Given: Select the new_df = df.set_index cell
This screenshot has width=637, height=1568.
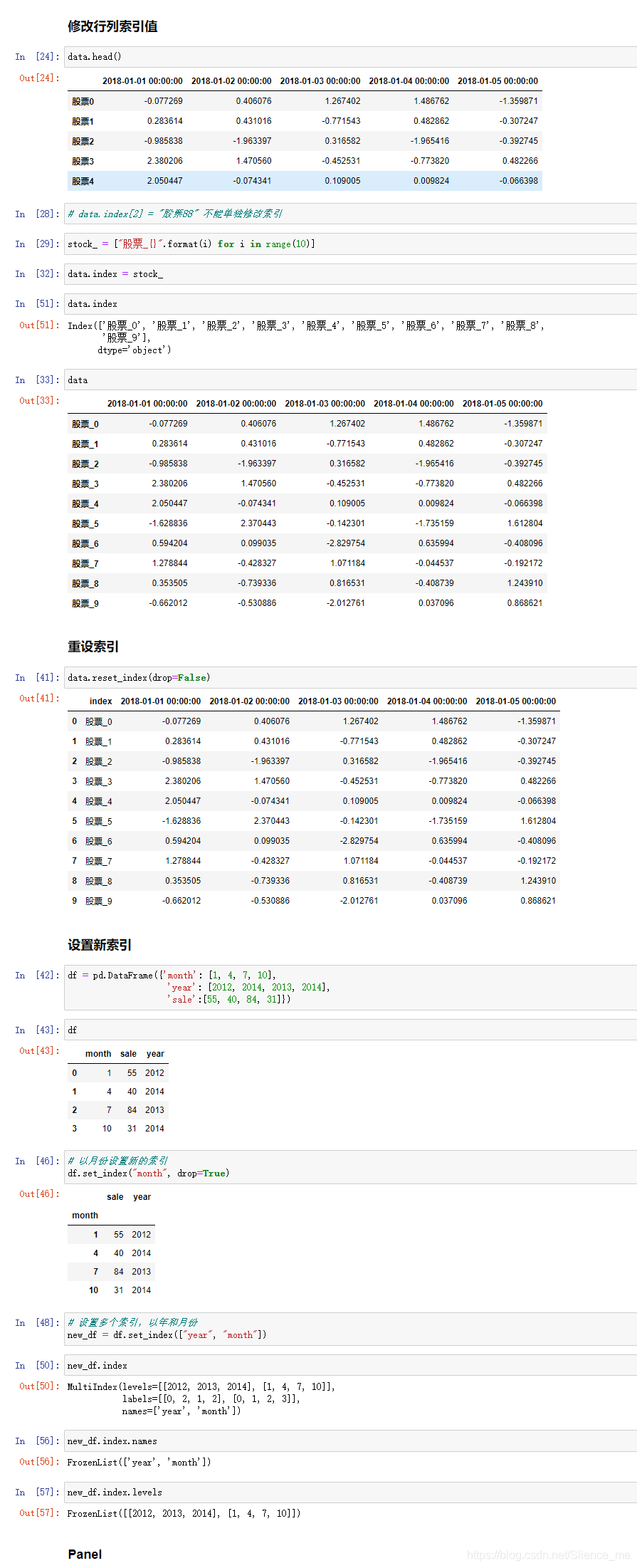Looking at the screenshot, I should point(350,1329).
